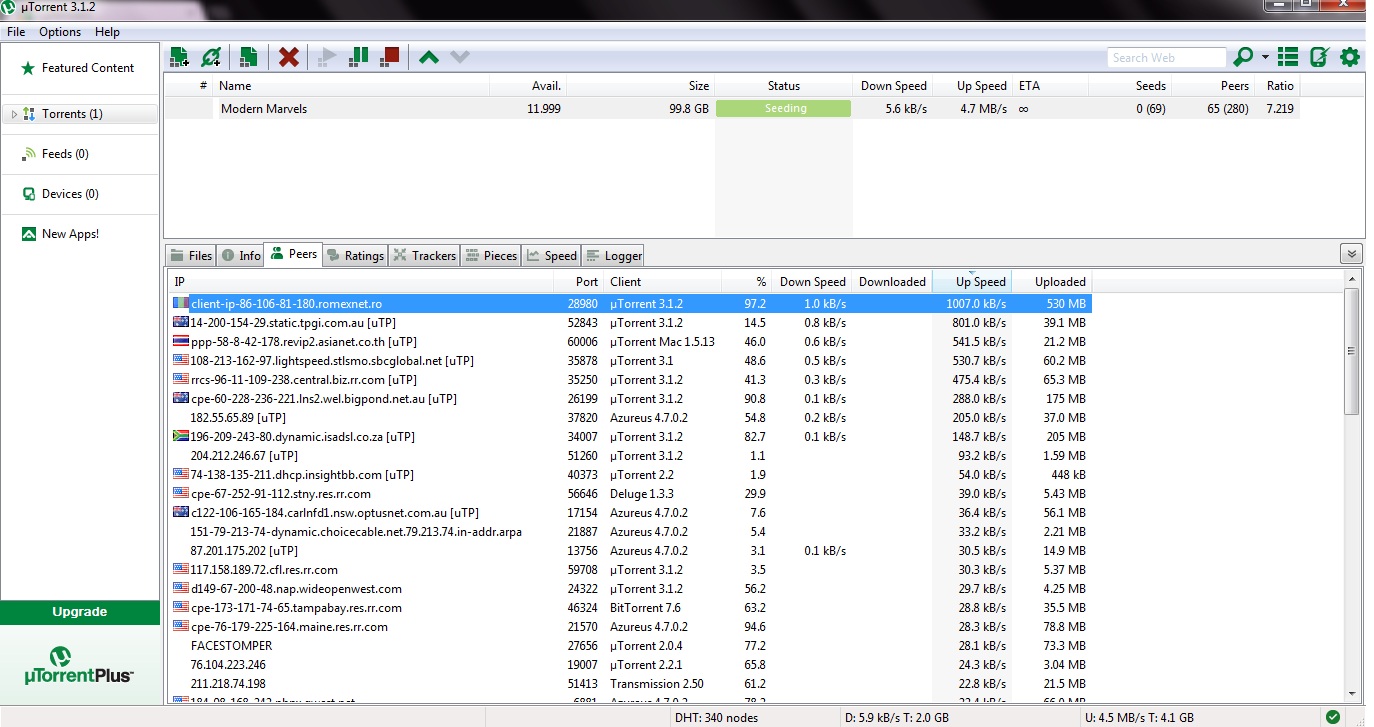The image size is (1374, 727).
Task: Click the Add Torrent toolbar icon
Action: coord(179,57)
